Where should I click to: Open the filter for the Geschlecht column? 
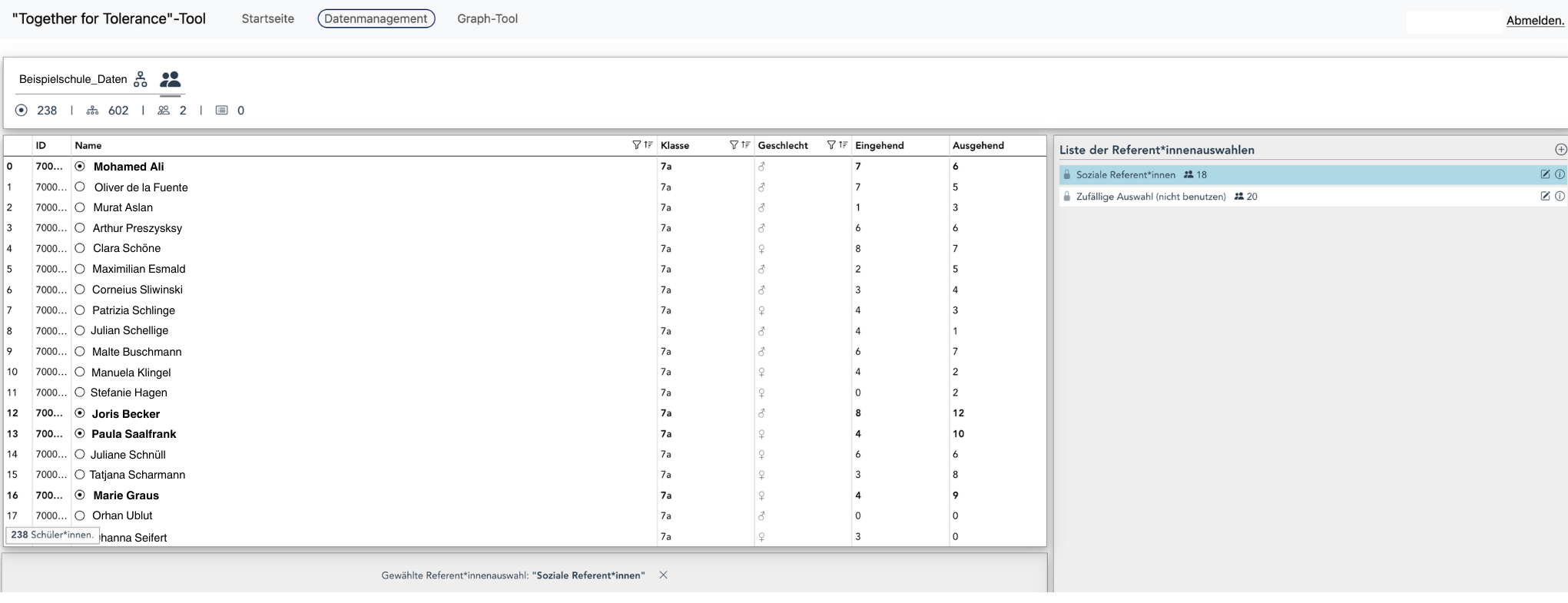click(x=830, y=145)
